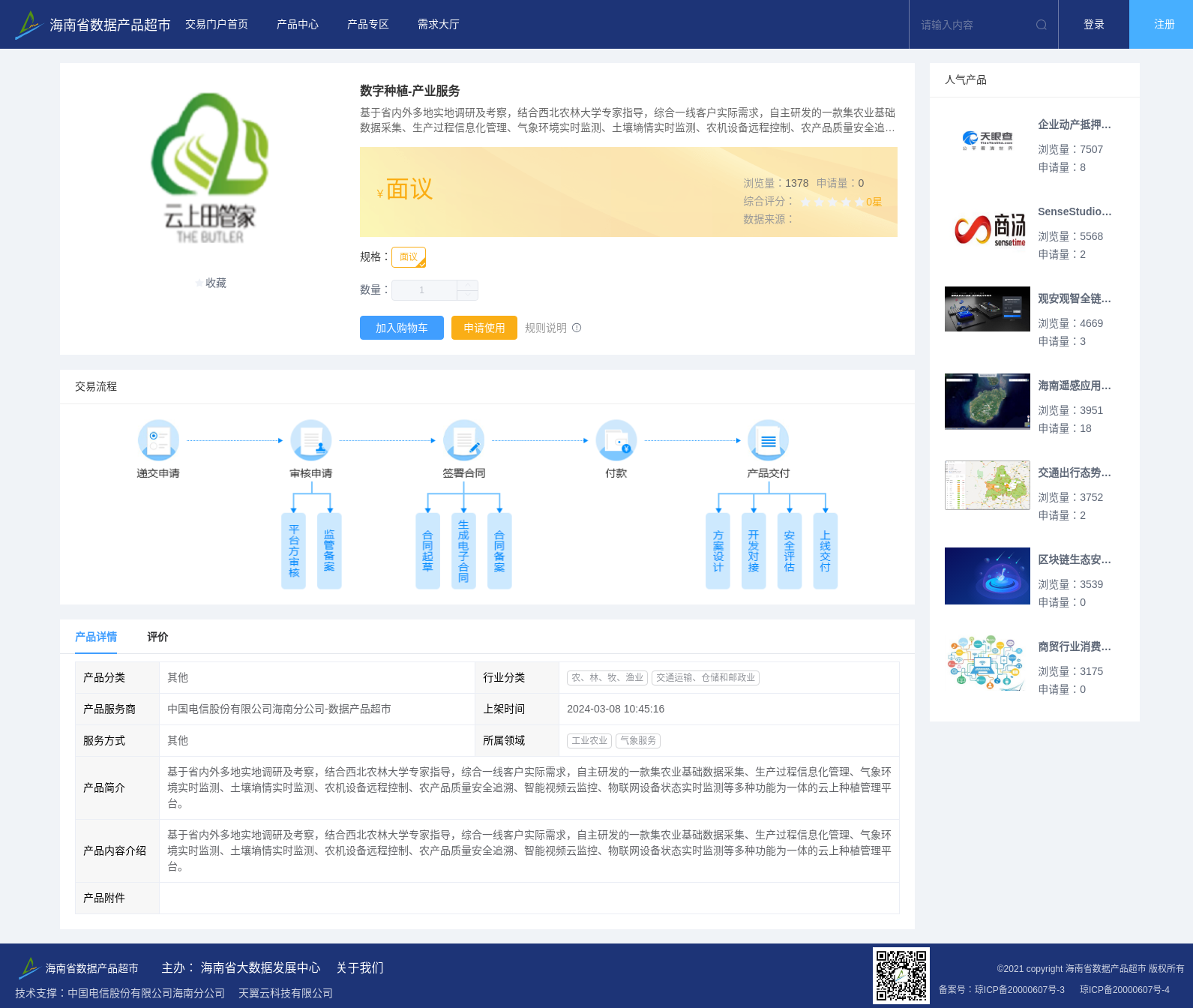Open the SenseStudio product title

(x=1075, y=211)
